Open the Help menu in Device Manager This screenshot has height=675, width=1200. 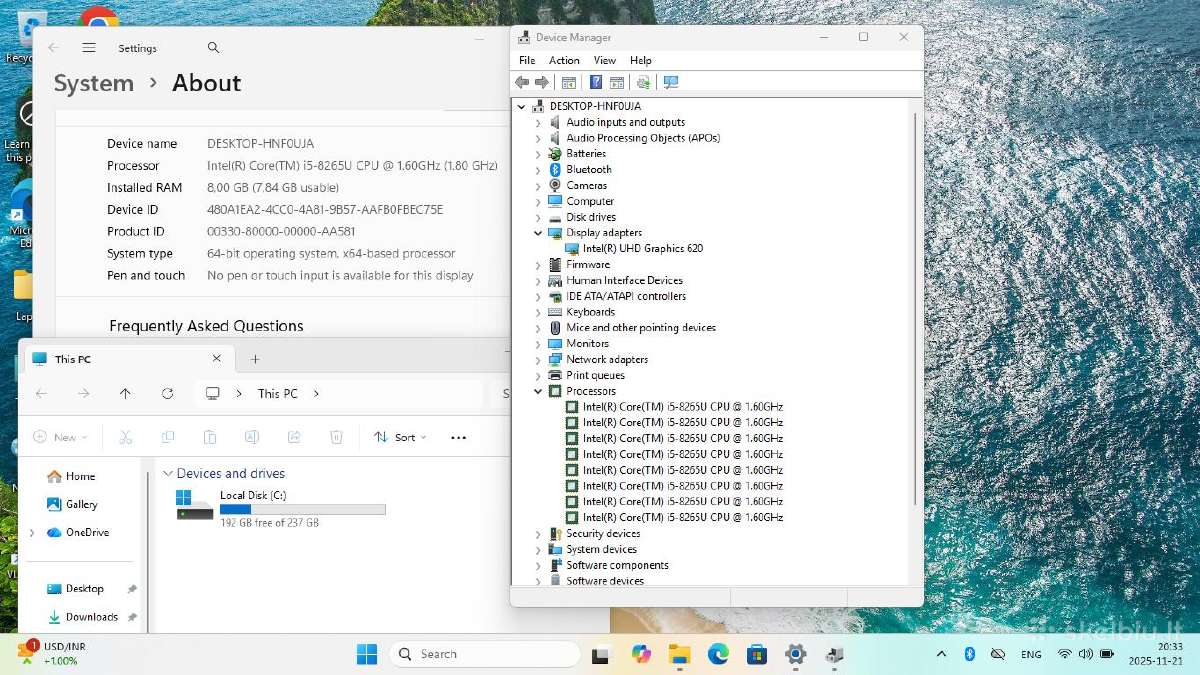[x=641, y=60]
